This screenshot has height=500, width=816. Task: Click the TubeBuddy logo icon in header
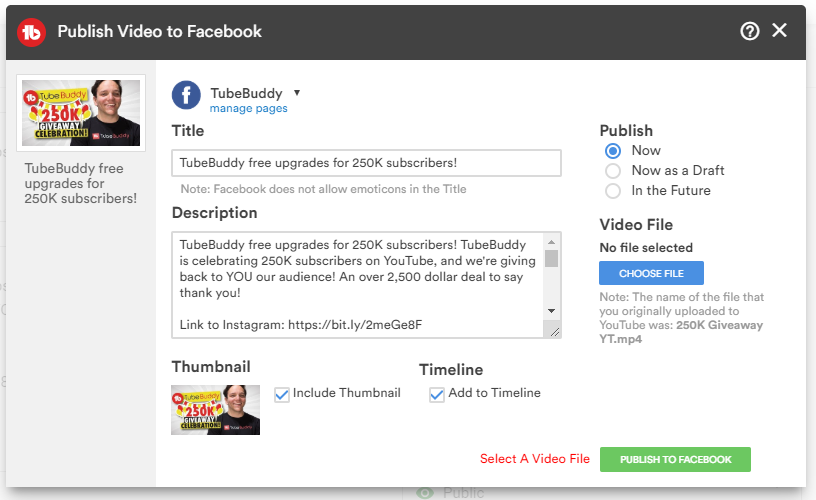[32, 31]
